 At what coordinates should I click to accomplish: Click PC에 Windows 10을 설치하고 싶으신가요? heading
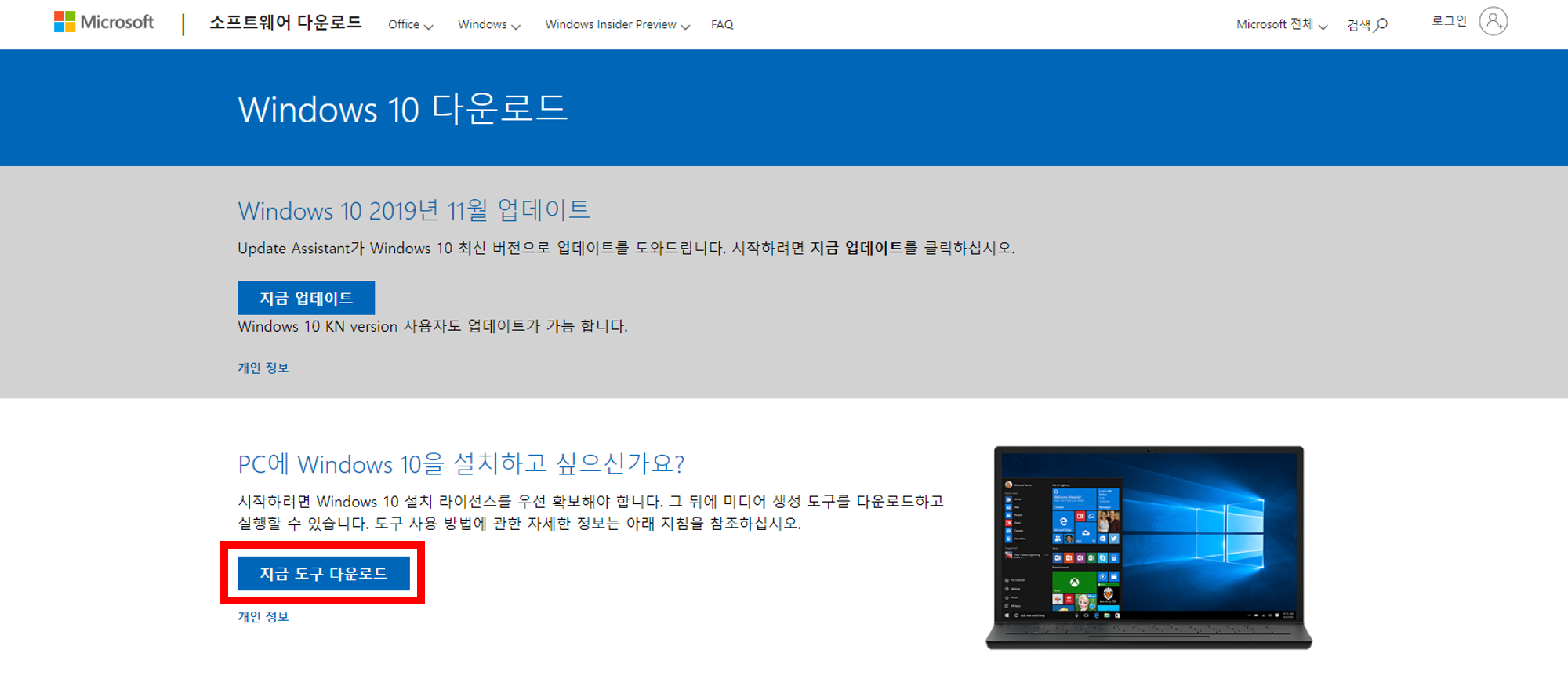(461, 463)
